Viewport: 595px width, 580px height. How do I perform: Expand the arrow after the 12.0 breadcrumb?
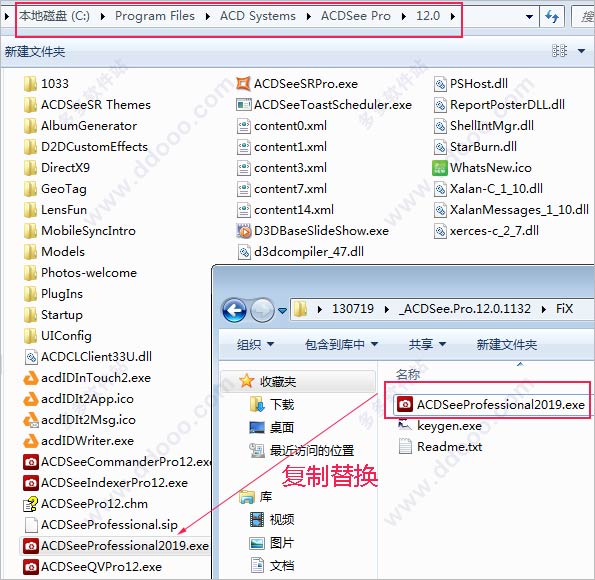[x=453, y=16]
